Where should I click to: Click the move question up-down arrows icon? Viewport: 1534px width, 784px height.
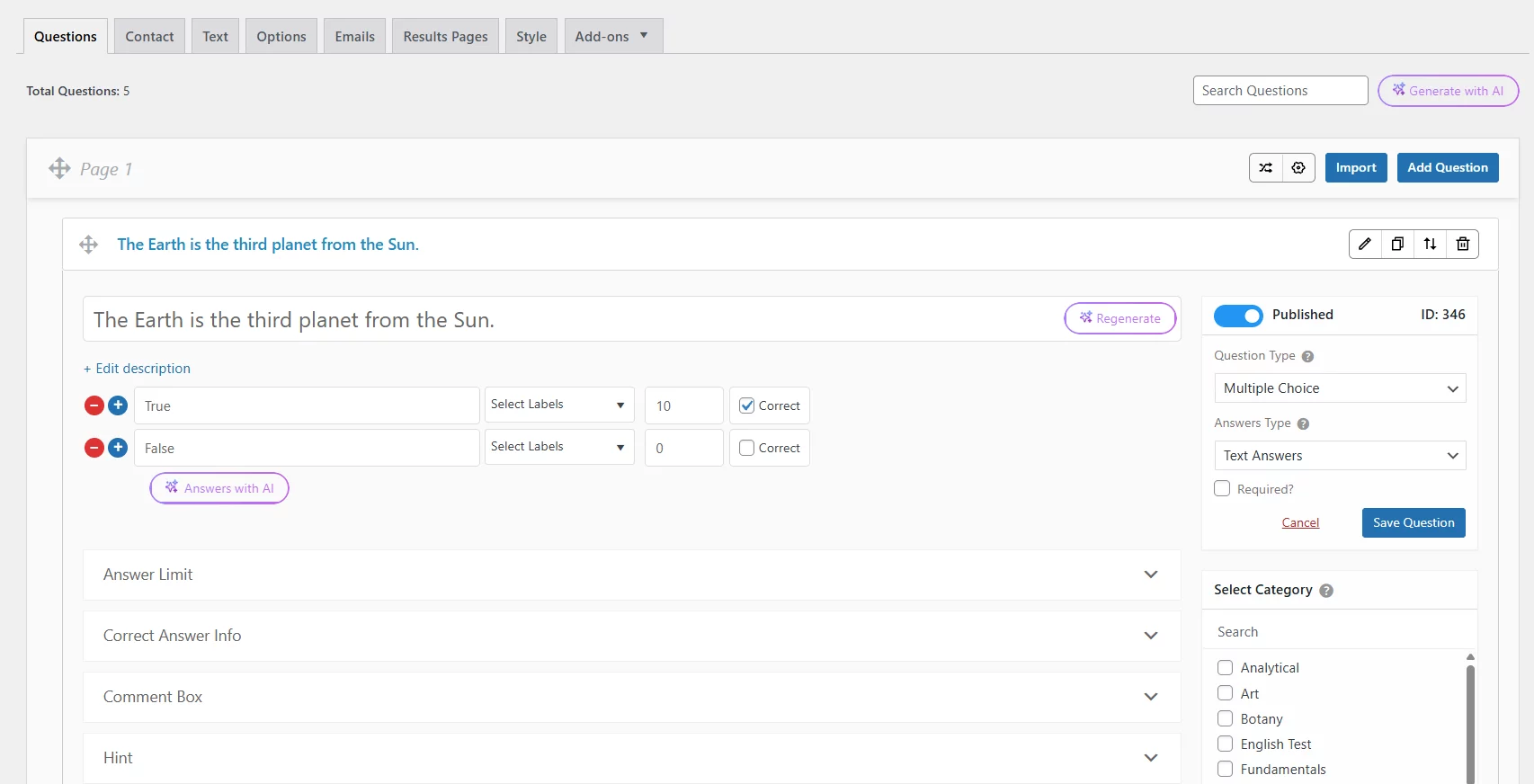point(1430,244)
